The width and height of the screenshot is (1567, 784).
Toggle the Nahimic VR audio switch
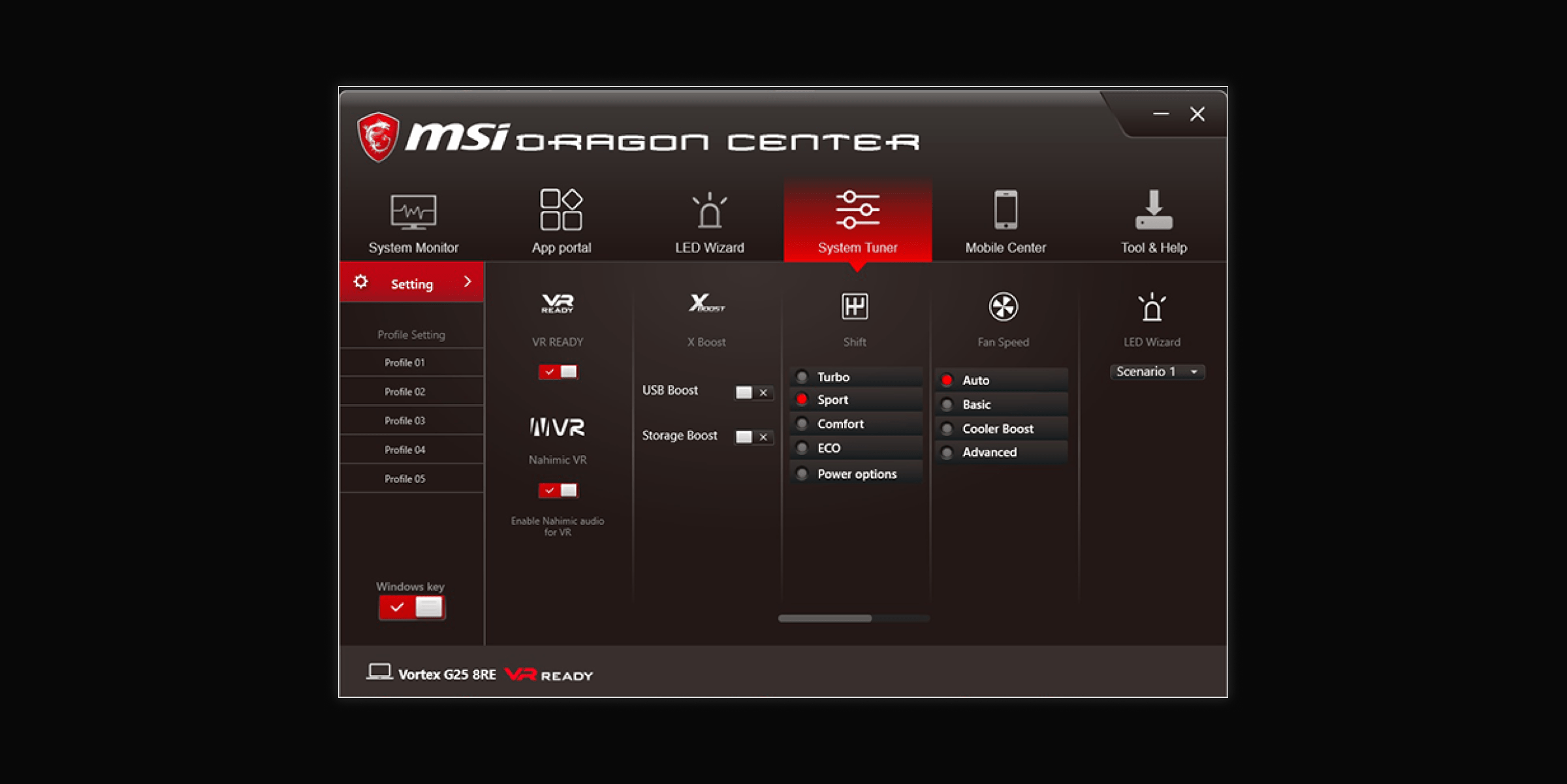point(556,490)
